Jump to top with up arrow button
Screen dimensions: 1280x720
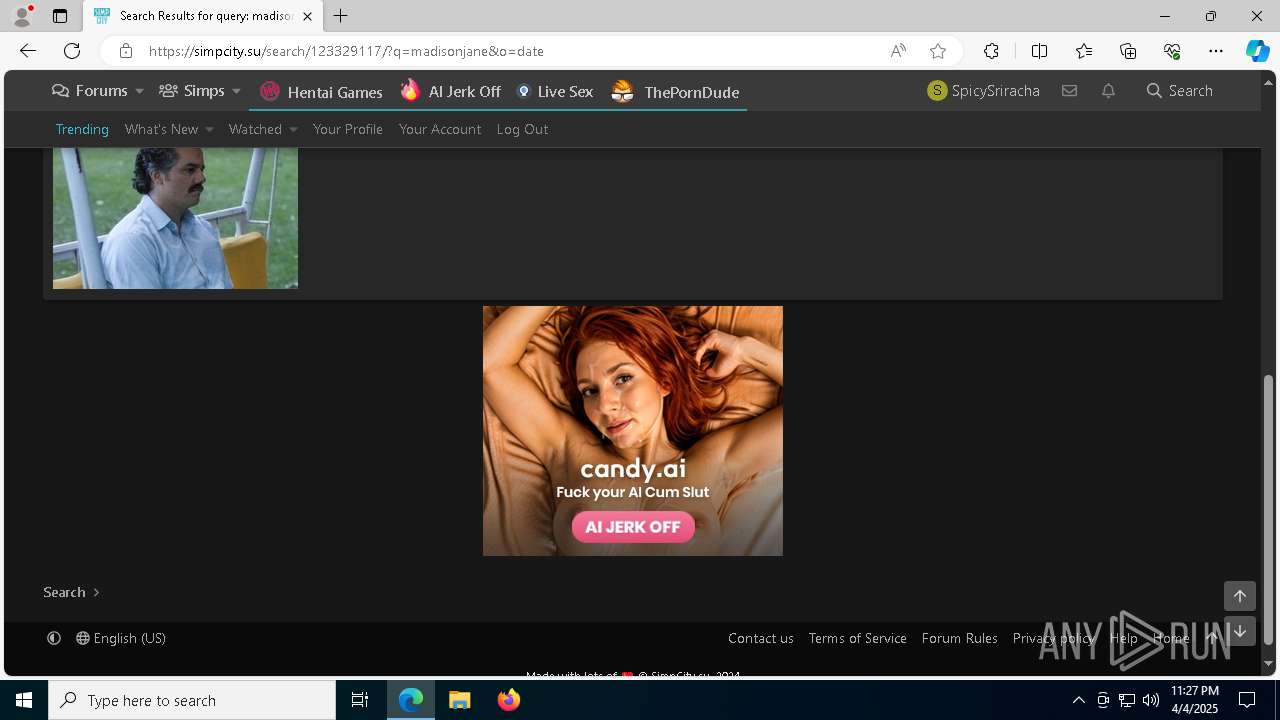pos(1239,596)
